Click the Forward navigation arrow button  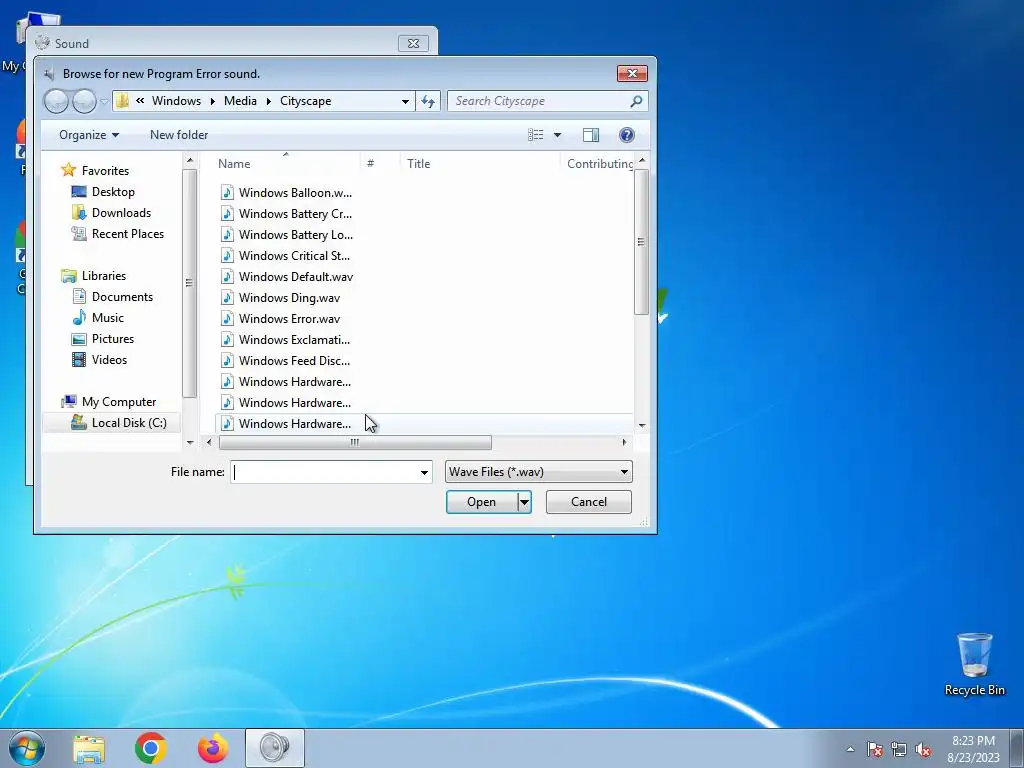click(84, 101)
